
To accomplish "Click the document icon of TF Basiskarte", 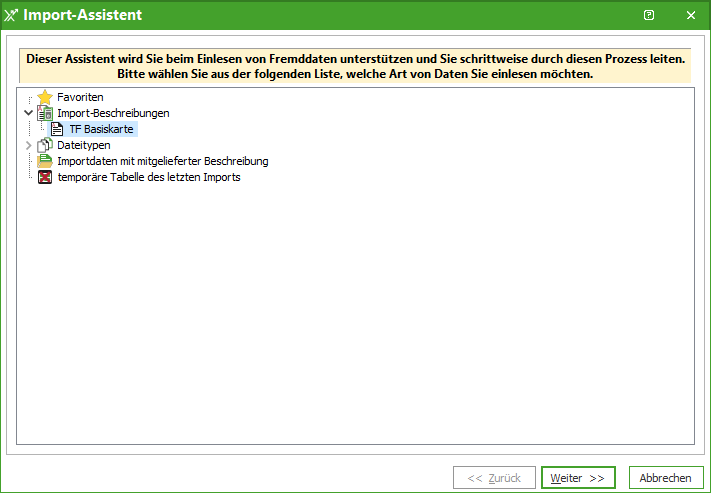I will pos(58,130).
